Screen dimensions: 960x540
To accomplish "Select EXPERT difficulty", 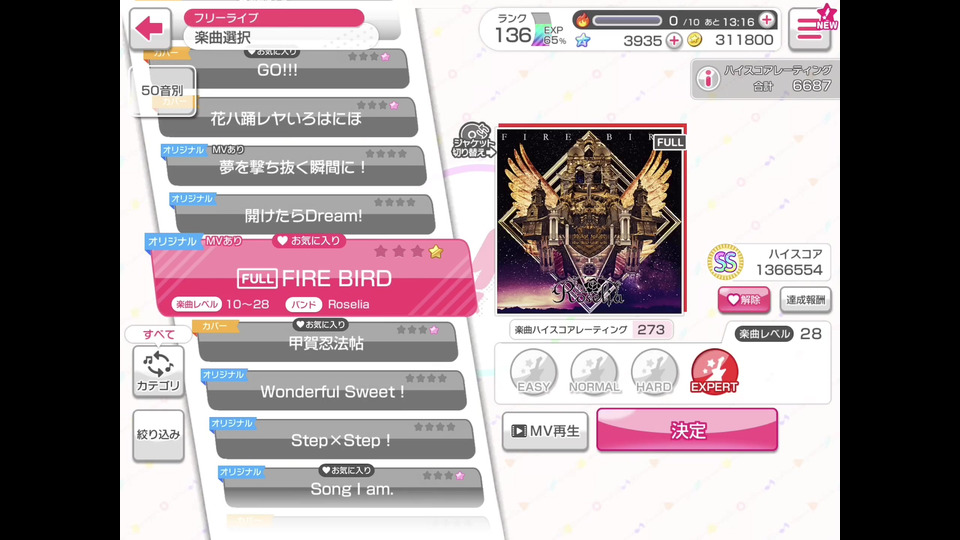I will (714, 372).
